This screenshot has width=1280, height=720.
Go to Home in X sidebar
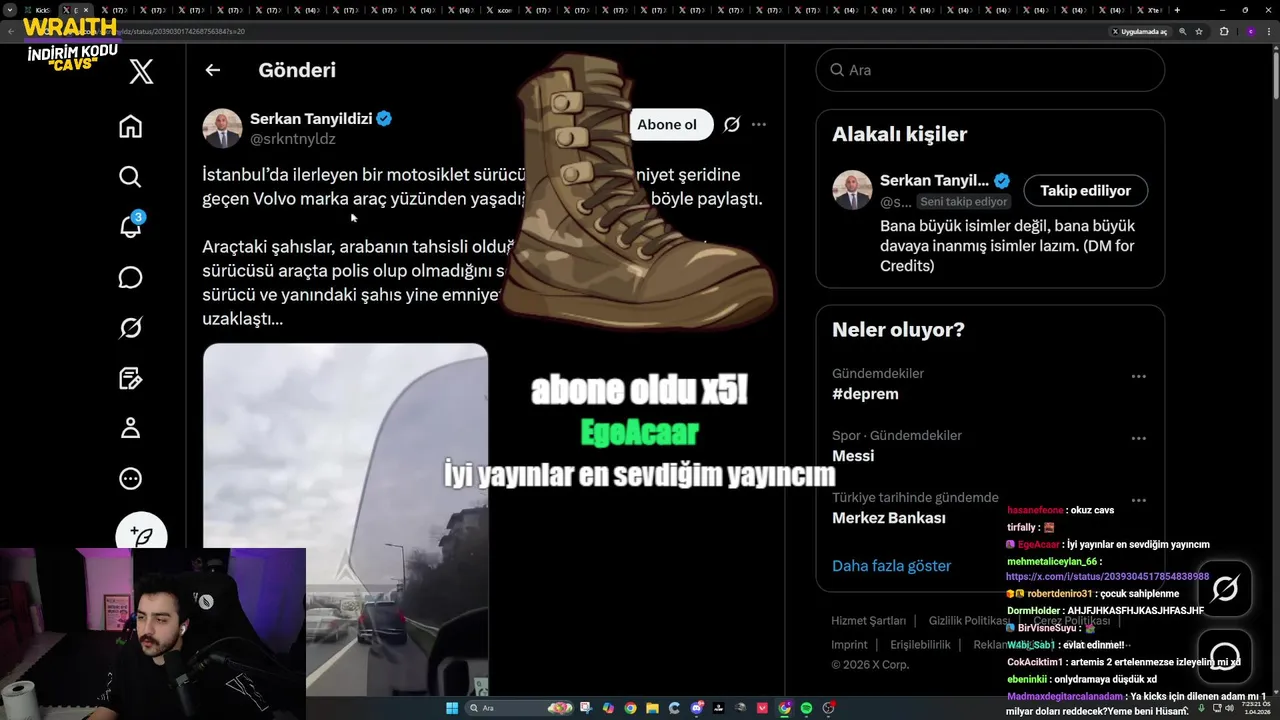(130, 126)
